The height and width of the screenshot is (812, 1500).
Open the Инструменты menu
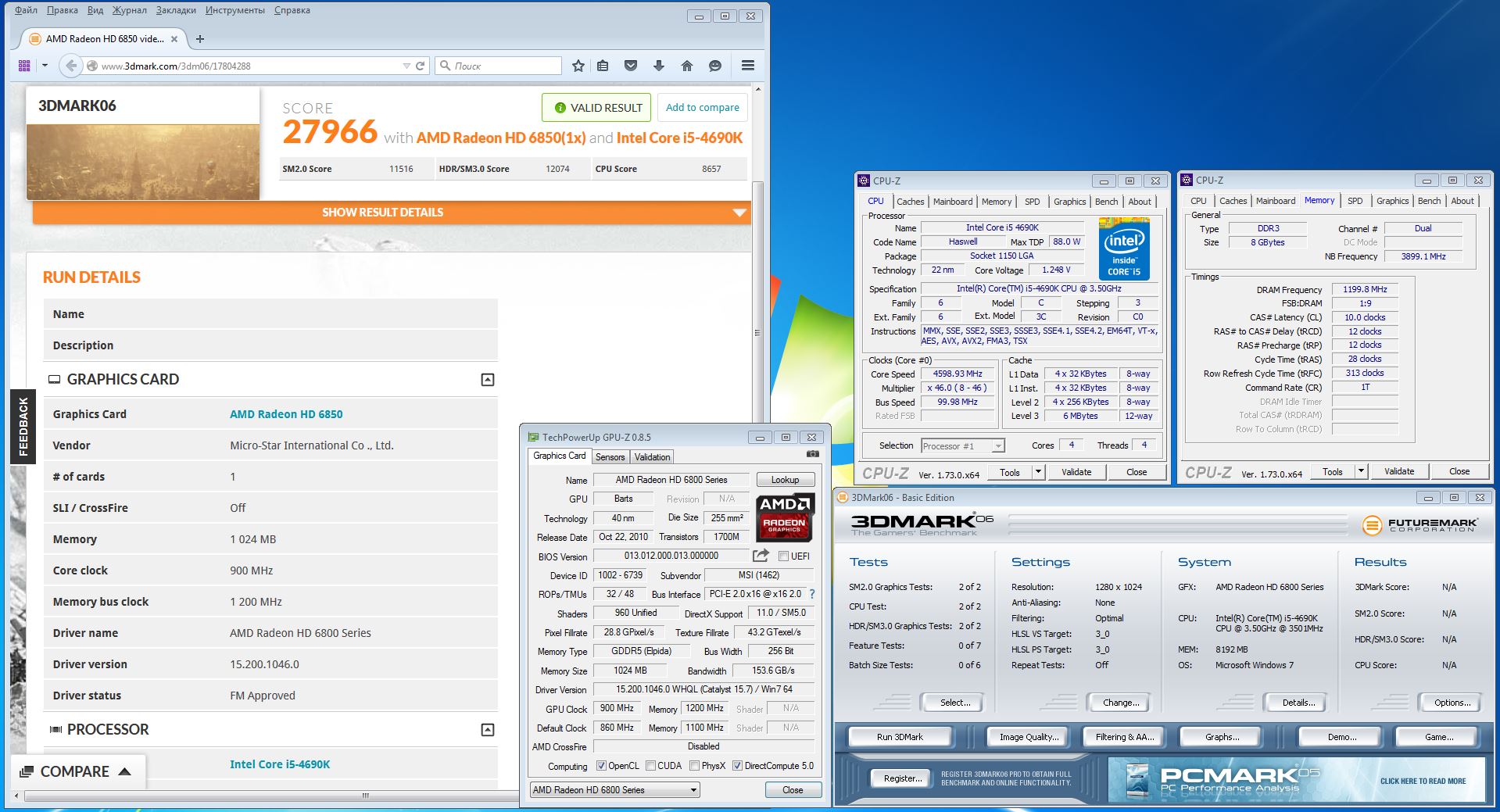(x=235, y=10)
